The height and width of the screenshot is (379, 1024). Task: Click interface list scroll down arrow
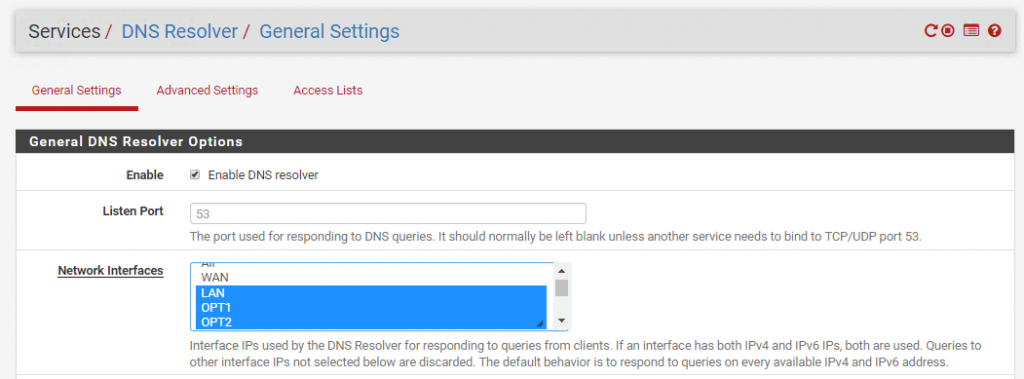pyautogui.click(x=561, y=321)
